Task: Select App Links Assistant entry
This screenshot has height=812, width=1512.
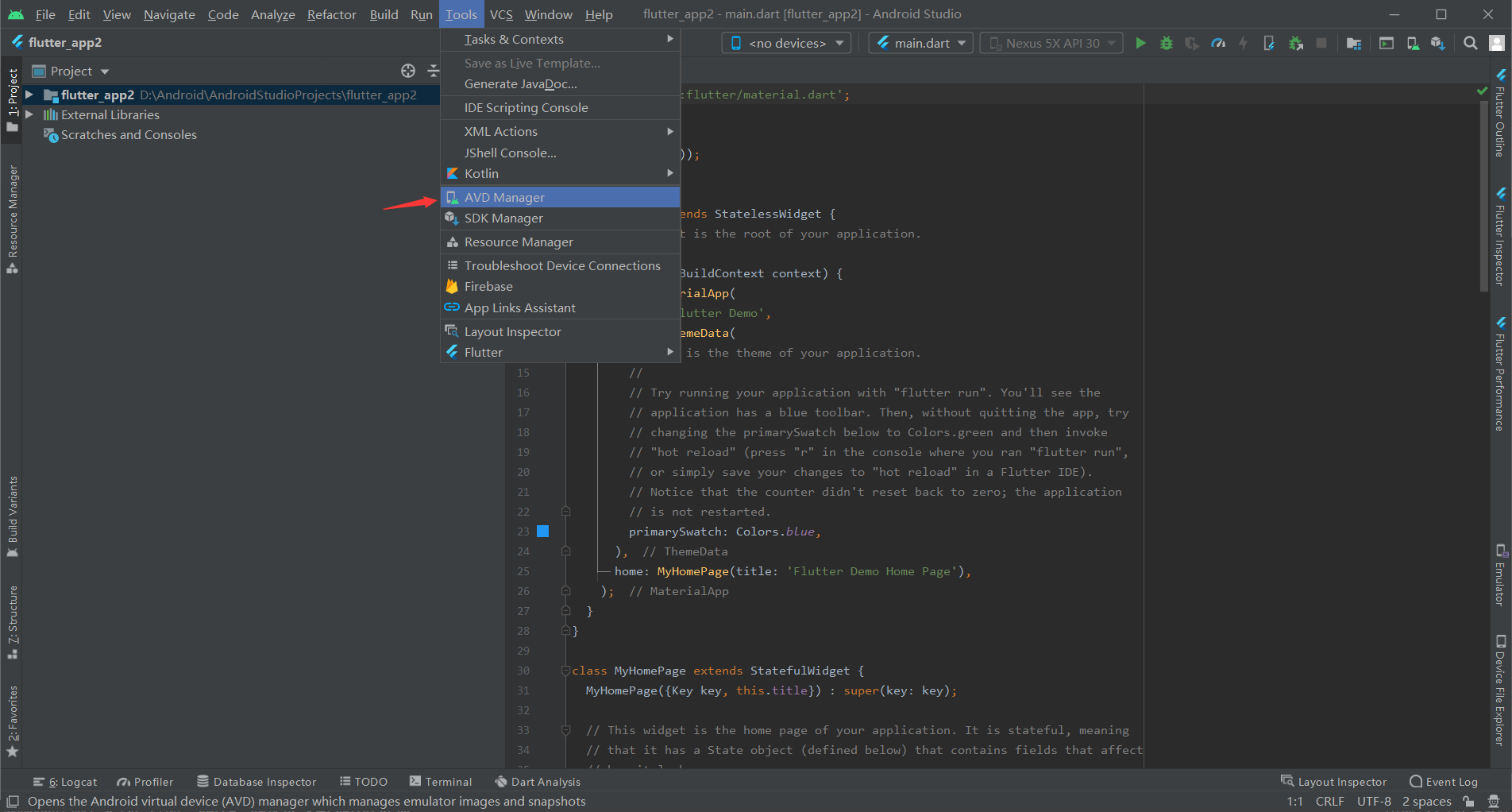Action: (561, 307)
